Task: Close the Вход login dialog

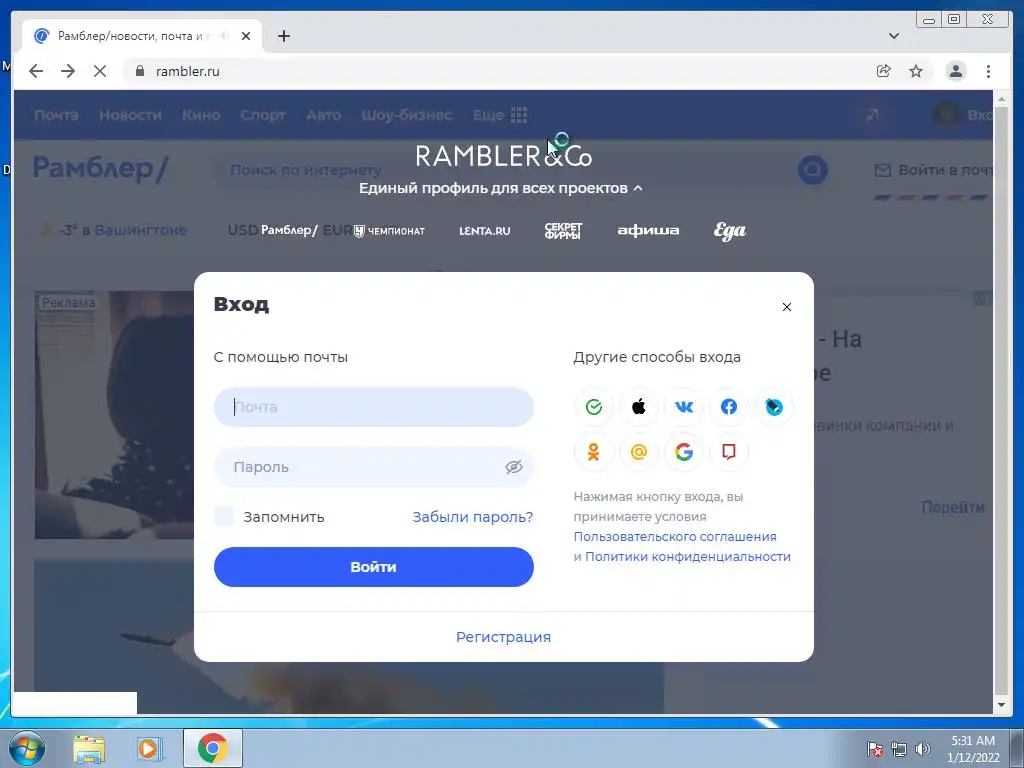Action: (x=786, y=307)
